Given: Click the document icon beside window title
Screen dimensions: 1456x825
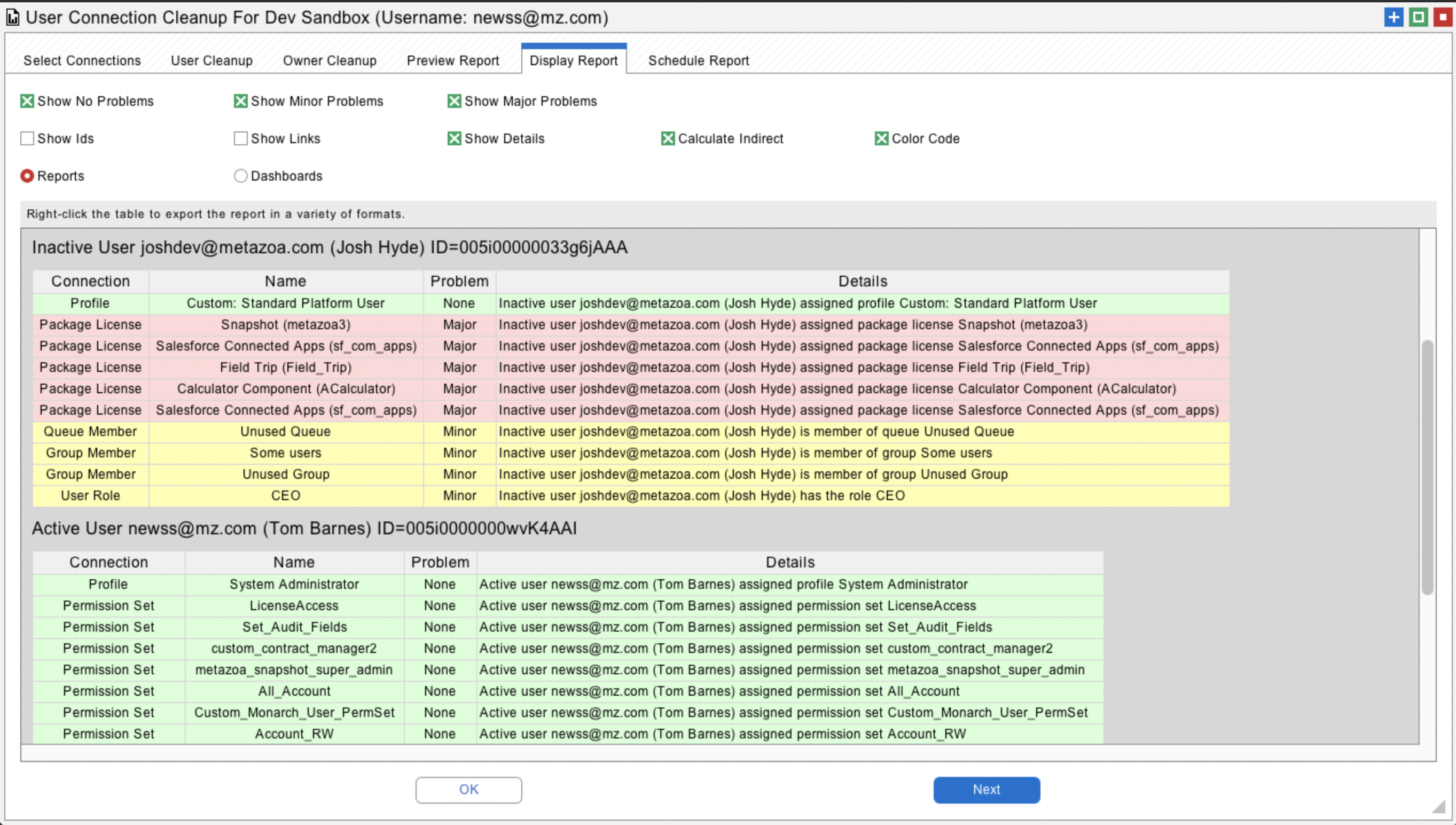Looking at the screenshot, I should pyautogui.click(x=12, y=18).
